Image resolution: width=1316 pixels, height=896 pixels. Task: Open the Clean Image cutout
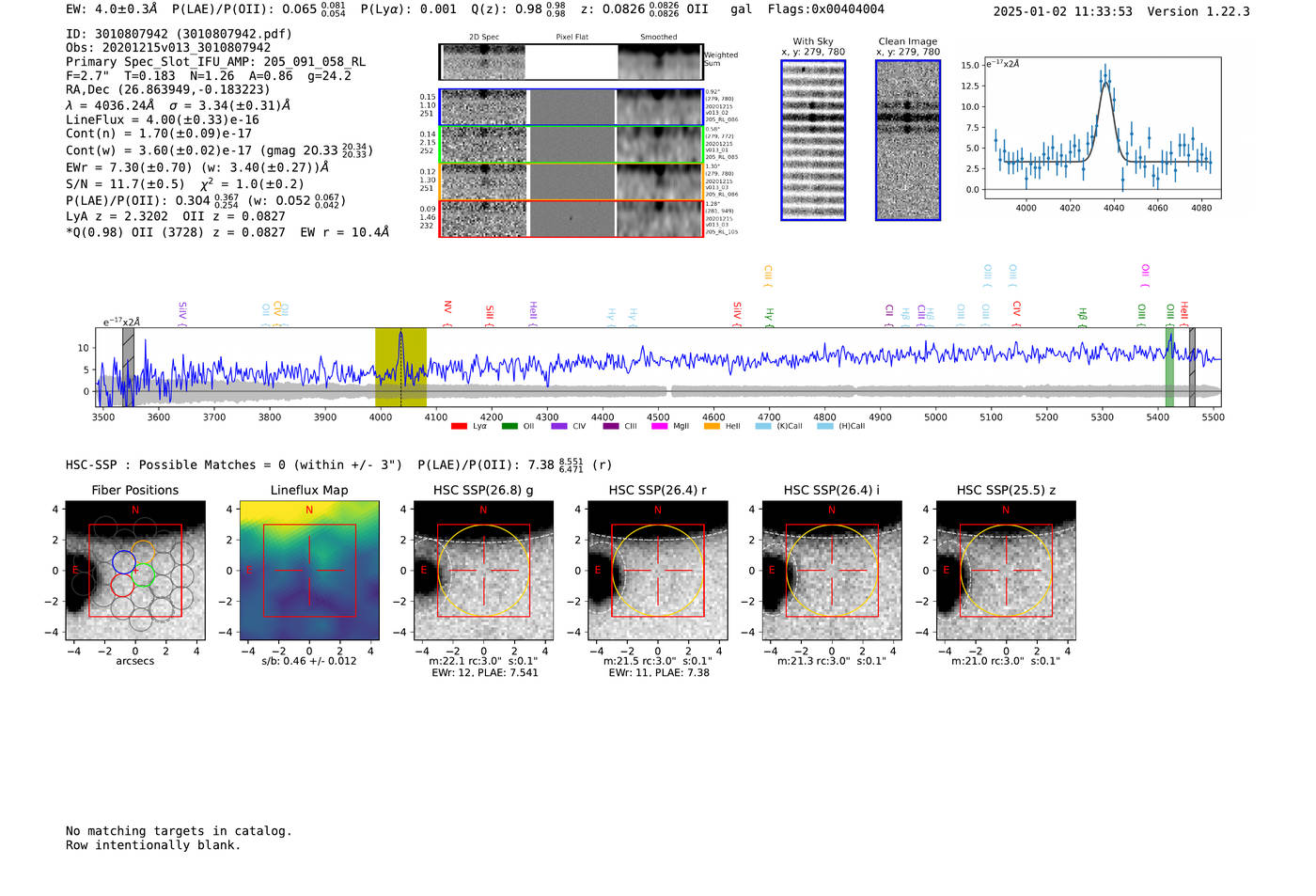[908, 140]
